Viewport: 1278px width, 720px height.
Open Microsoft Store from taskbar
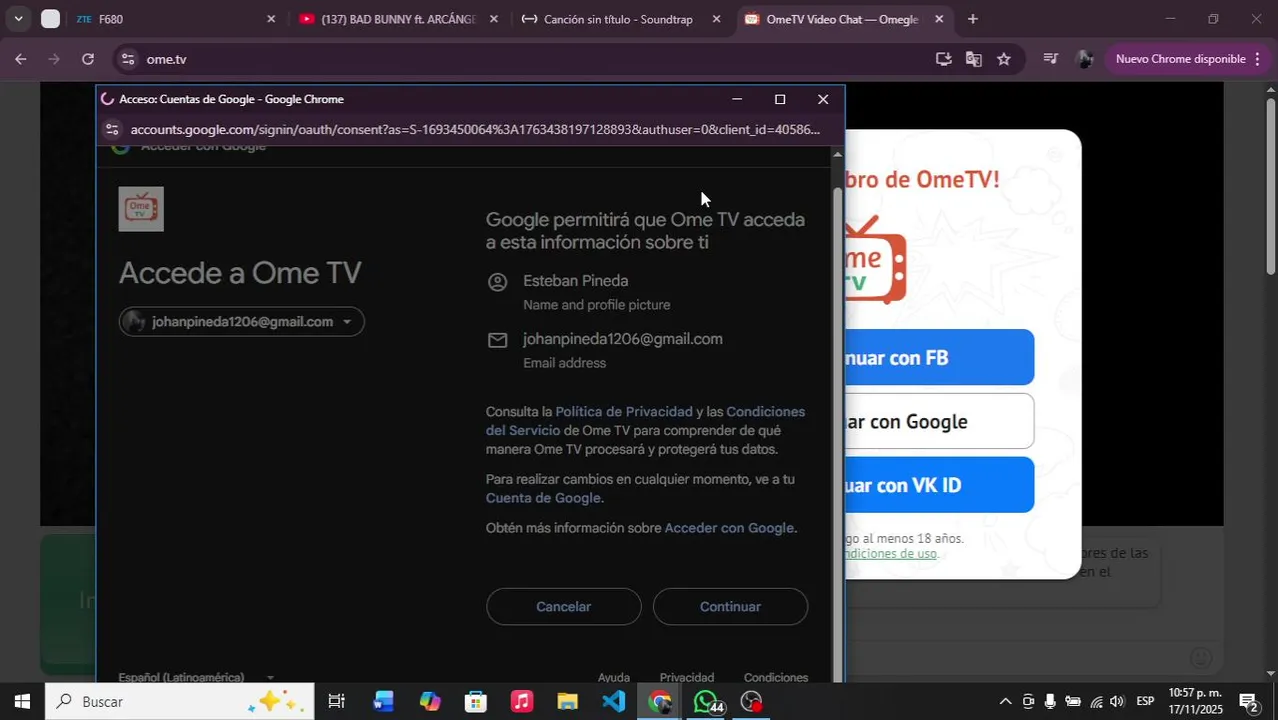[476, 702]
